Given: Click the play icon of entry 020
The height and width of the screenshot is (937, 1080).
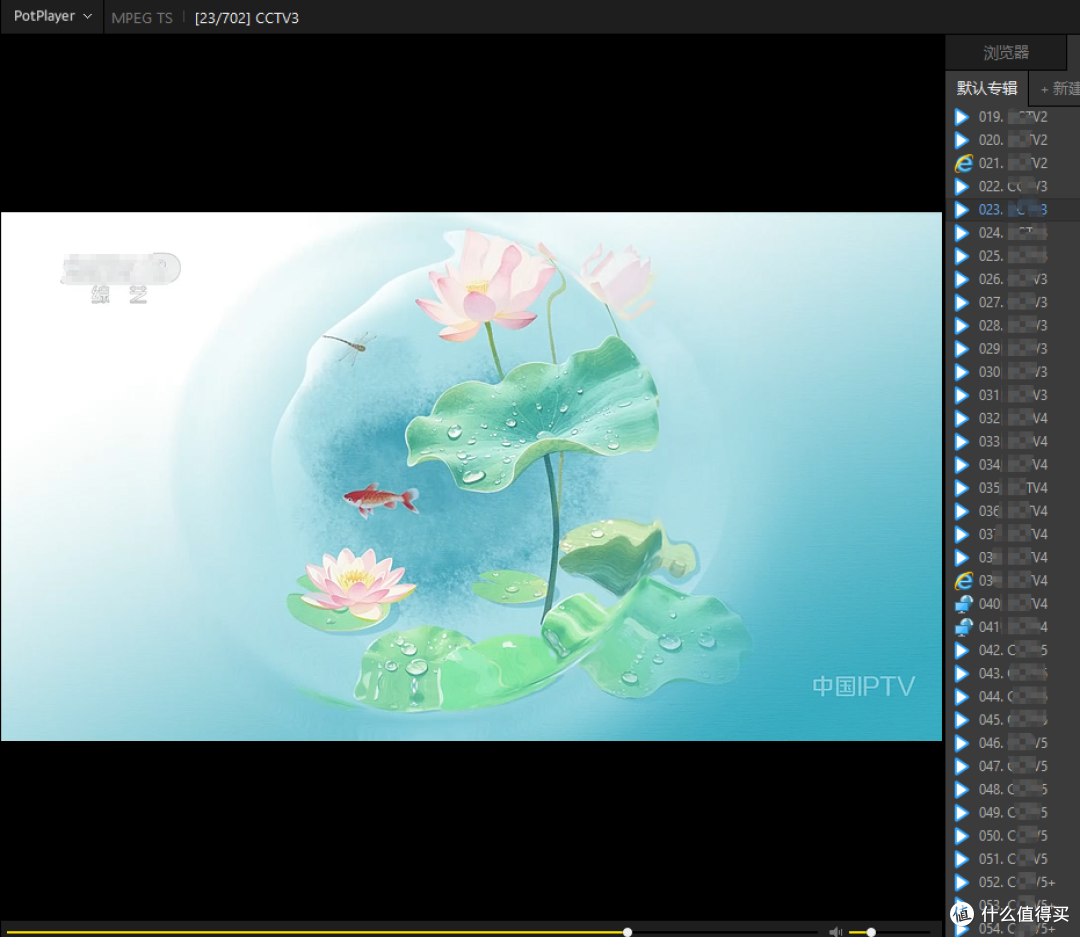Looking at the screenshot, I should [962, 140].
